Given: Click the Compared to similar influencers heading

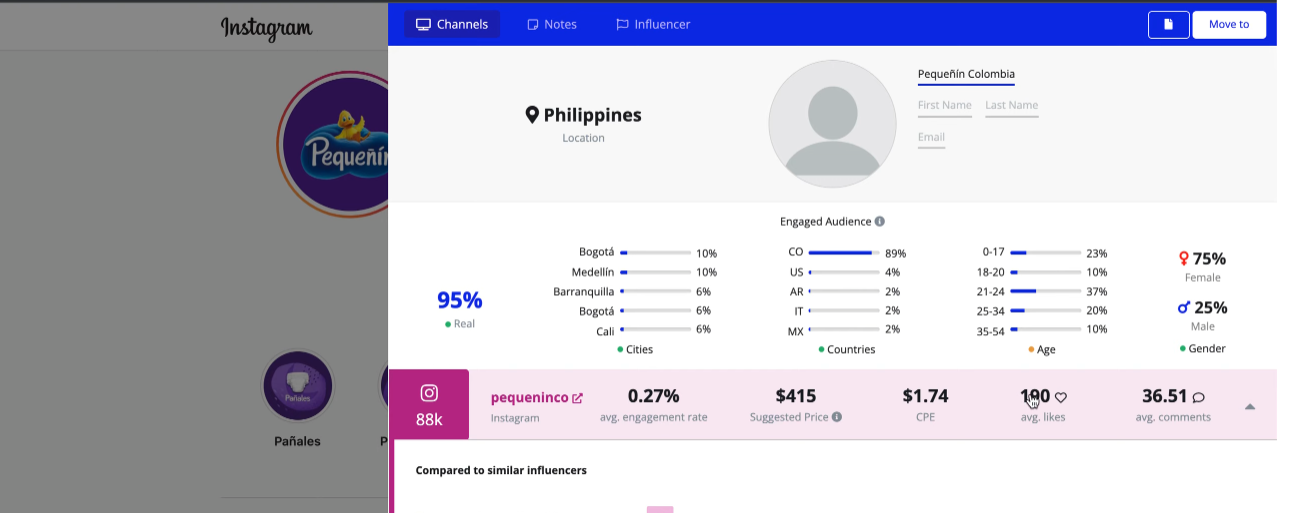Looking at the screenshot, I should (x=501, y=470).
